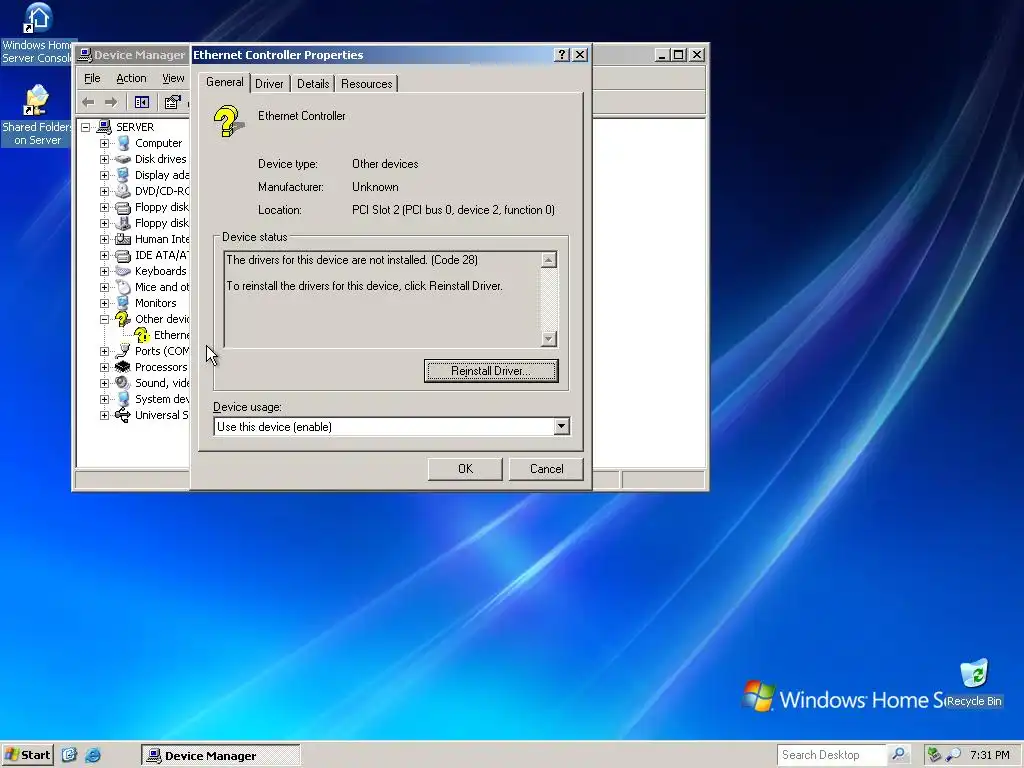Launch Internet Explorer from quick launch
The height and width of the screenshot is (768, 1024).
coord(93,755)
